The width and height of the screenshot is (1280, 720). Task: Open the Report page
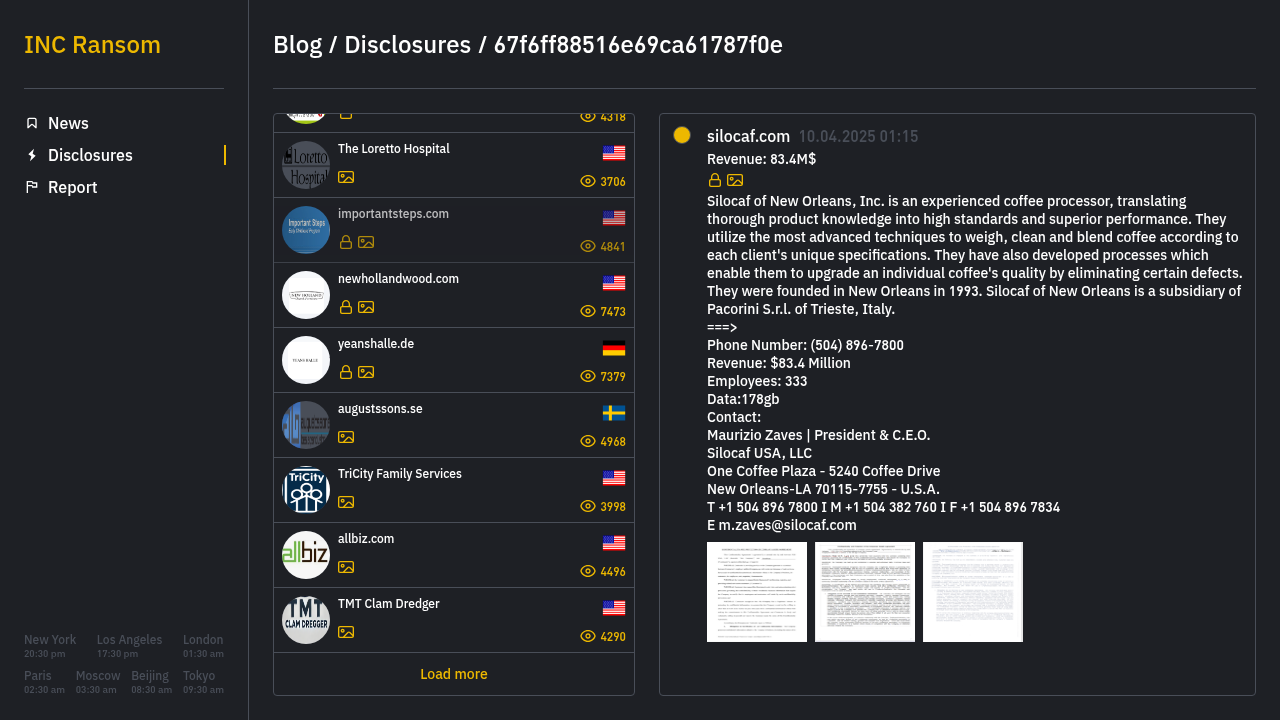[72, 187]
